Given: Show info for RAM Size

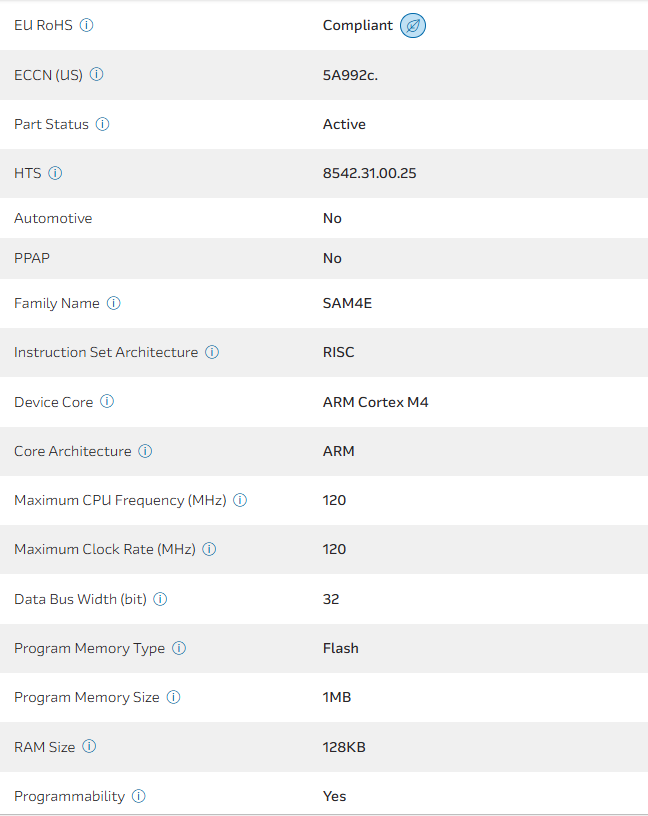Looking at the screenshot, I should (89, 746).
